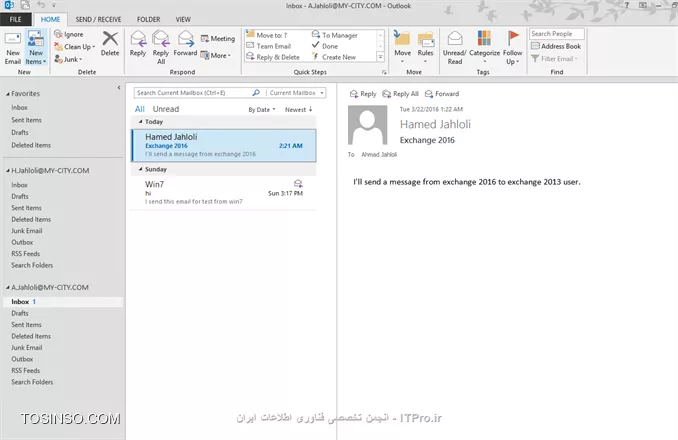Click Forward in the reading pane
The height and width of the screenshot is (440, 678).
coord(442,94)
